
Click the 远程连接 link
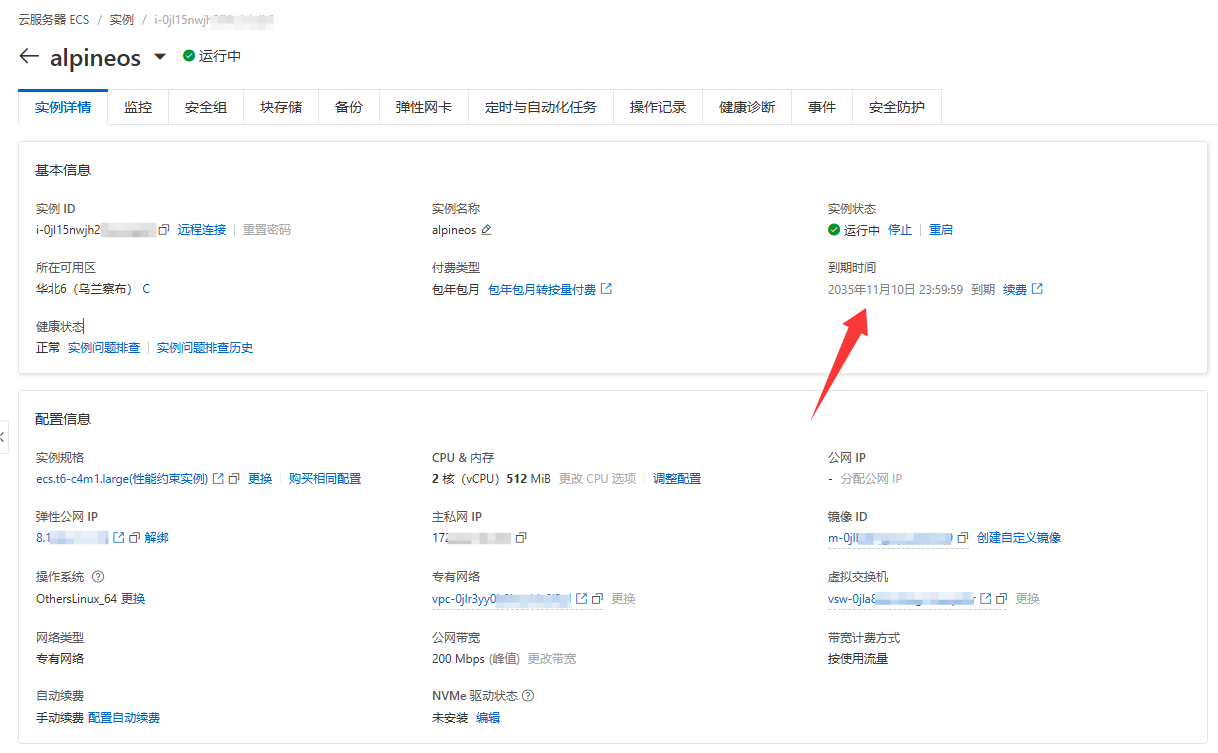[202, 230]
